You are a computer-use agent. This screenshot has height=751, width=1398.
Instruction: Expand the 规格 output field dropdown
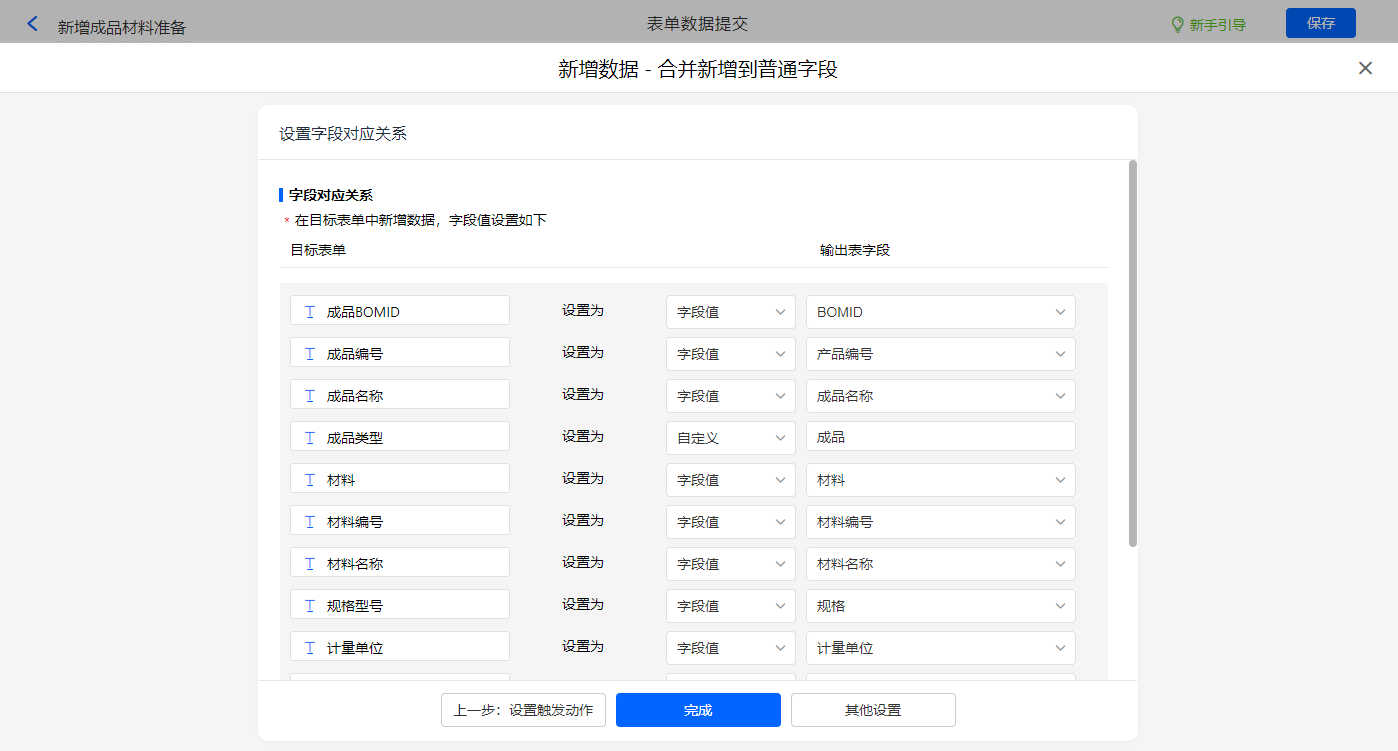pyautogui.click(x=940, y=606)
